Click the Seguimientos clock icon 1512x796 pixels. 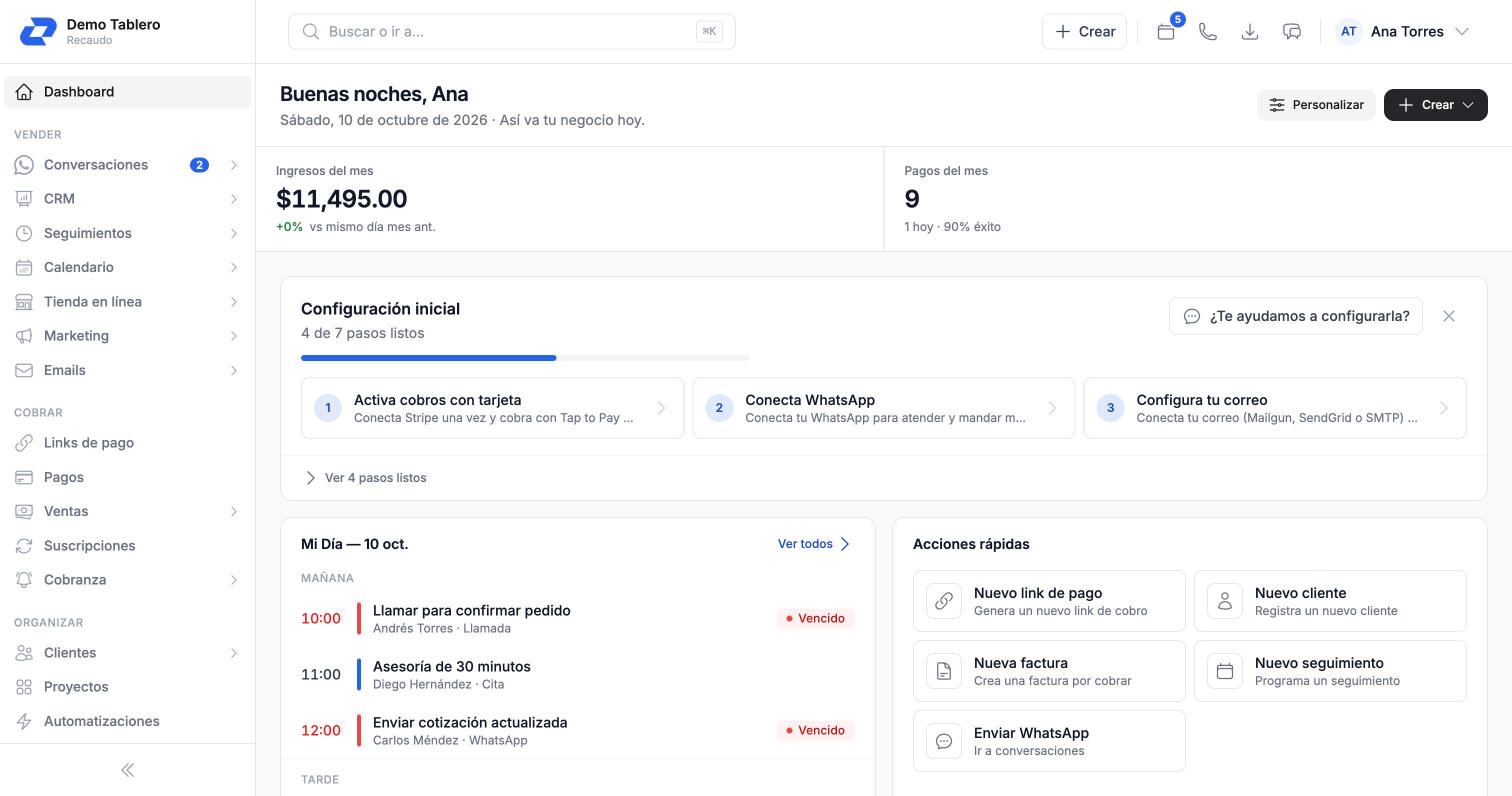click(x=24, y=233)
